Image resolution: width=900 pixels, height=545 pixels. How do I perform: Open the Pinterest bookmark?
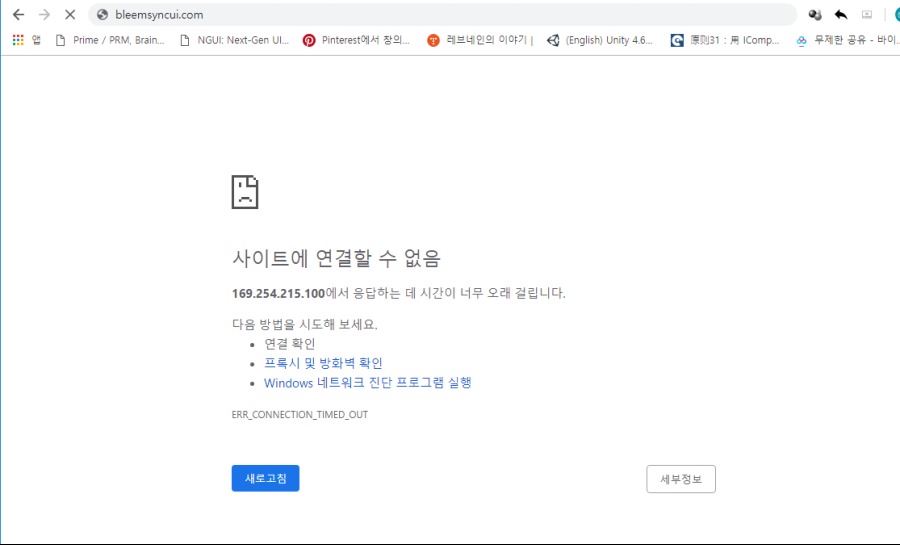click(x=356, y=40)
